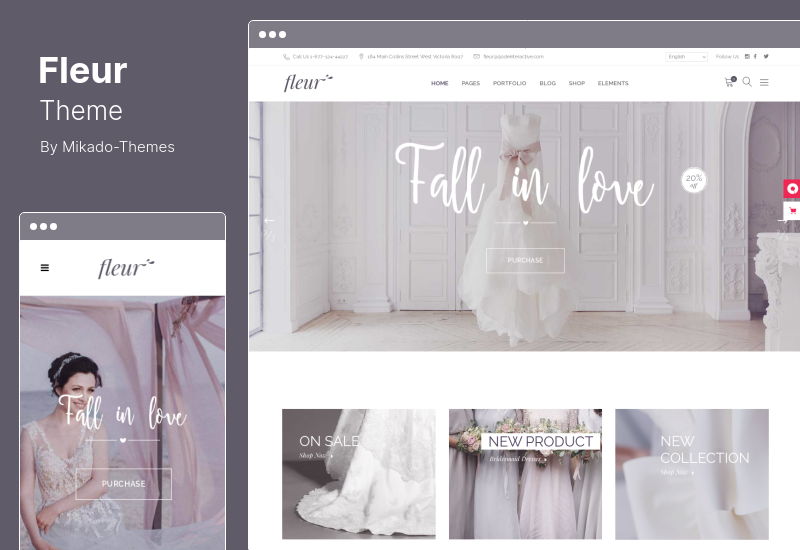Click the By Mikado-Themes text
This screenshot has width=800, height=550.
point(107,147)
